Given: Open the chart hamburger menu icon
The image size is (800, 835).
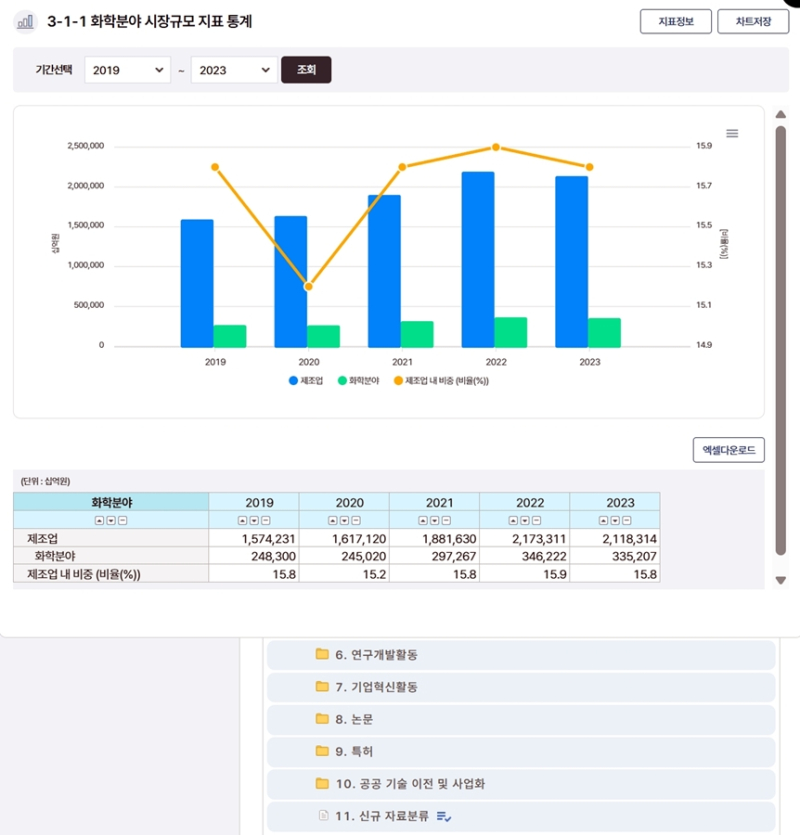Looking at the screenshot, I should [x=731, y=134].
